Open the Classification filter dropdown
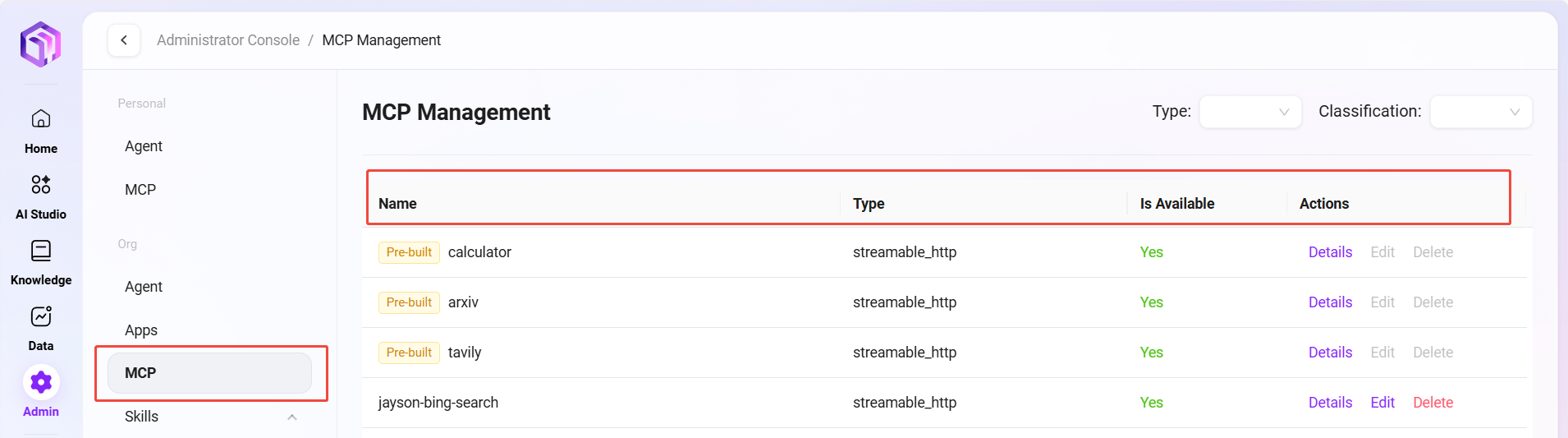Viewport: 1568px width, 438px height. (x=1480, y=112)
